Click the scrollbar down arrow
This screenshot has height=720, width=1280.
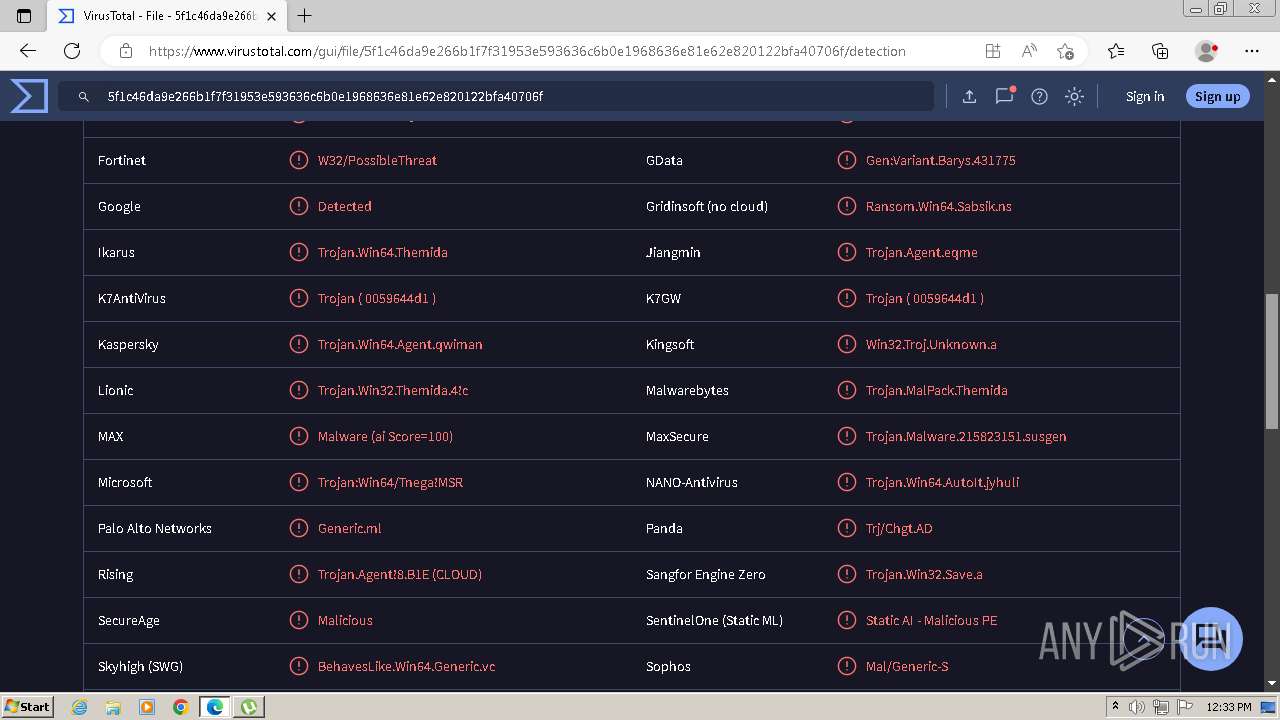(x=1271, y=683)
